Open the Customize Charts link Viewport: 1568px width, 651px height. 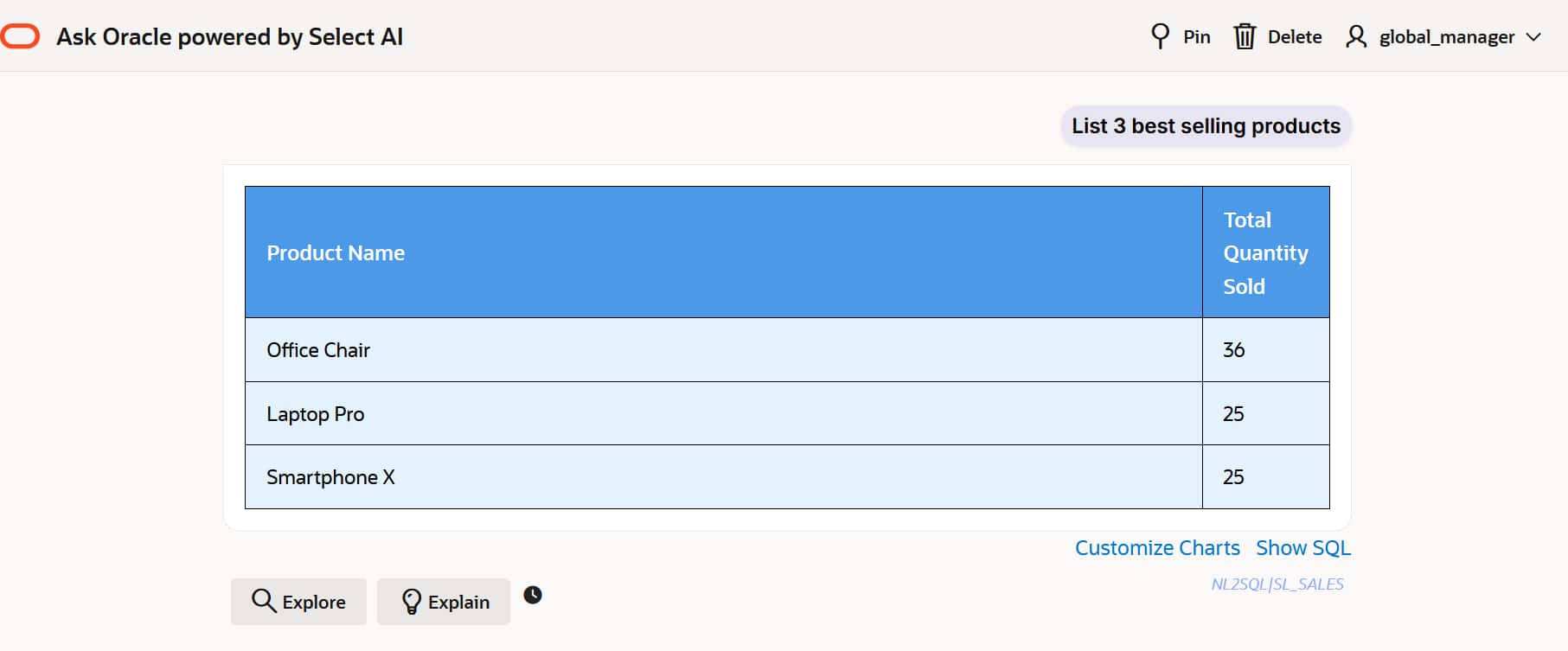click(1156, 548)
